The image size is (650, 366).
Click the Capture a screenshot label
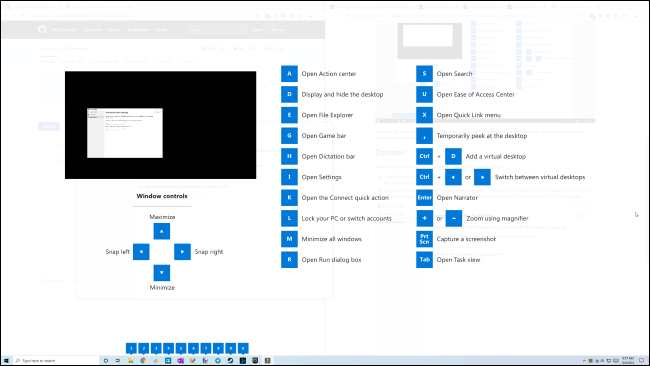pos(466,239)
